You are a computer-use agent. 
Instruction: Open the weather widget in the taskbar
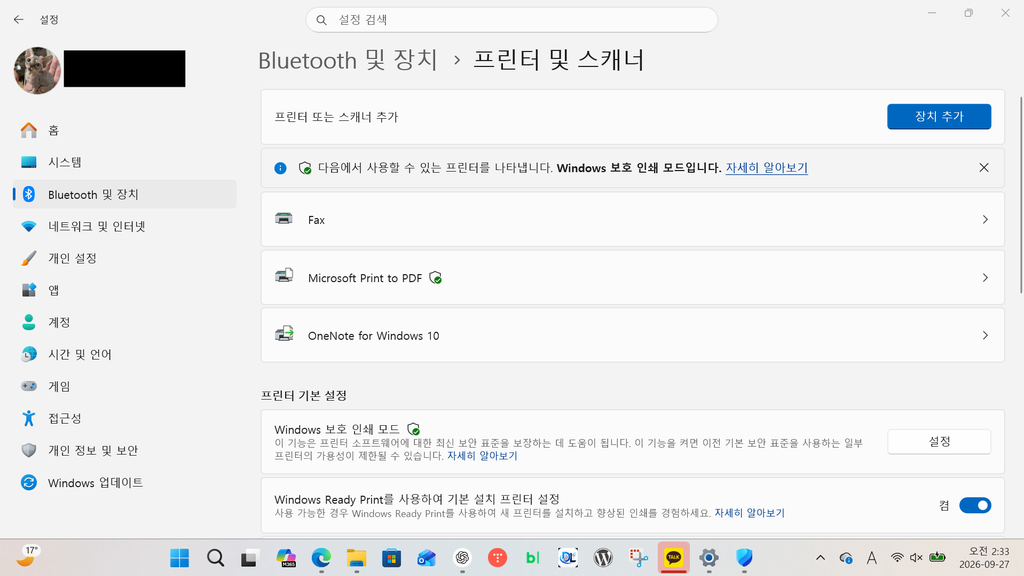[26, 557]
